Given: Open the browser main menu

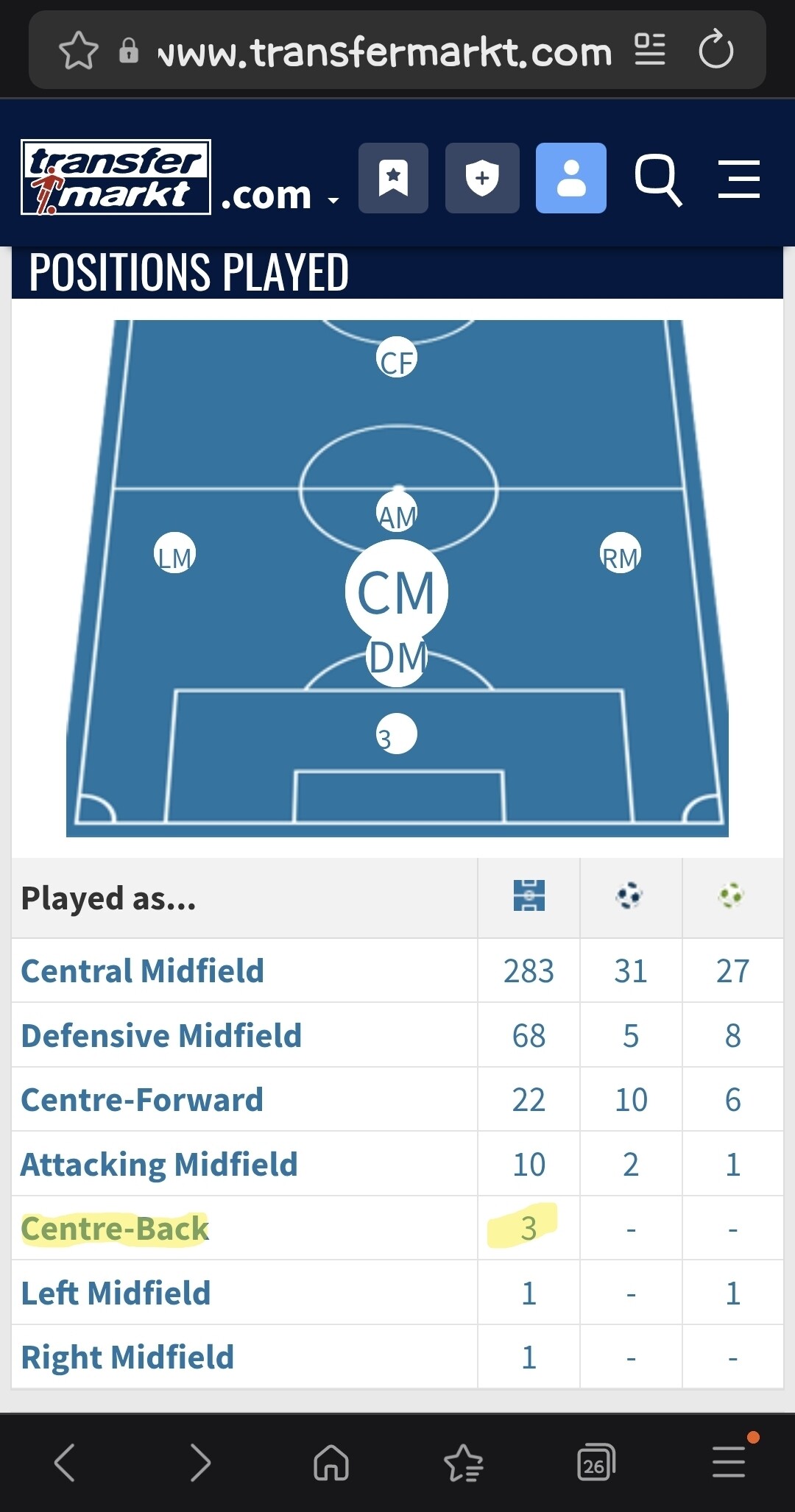Looking at the screenshot, I should point(729,1462).
